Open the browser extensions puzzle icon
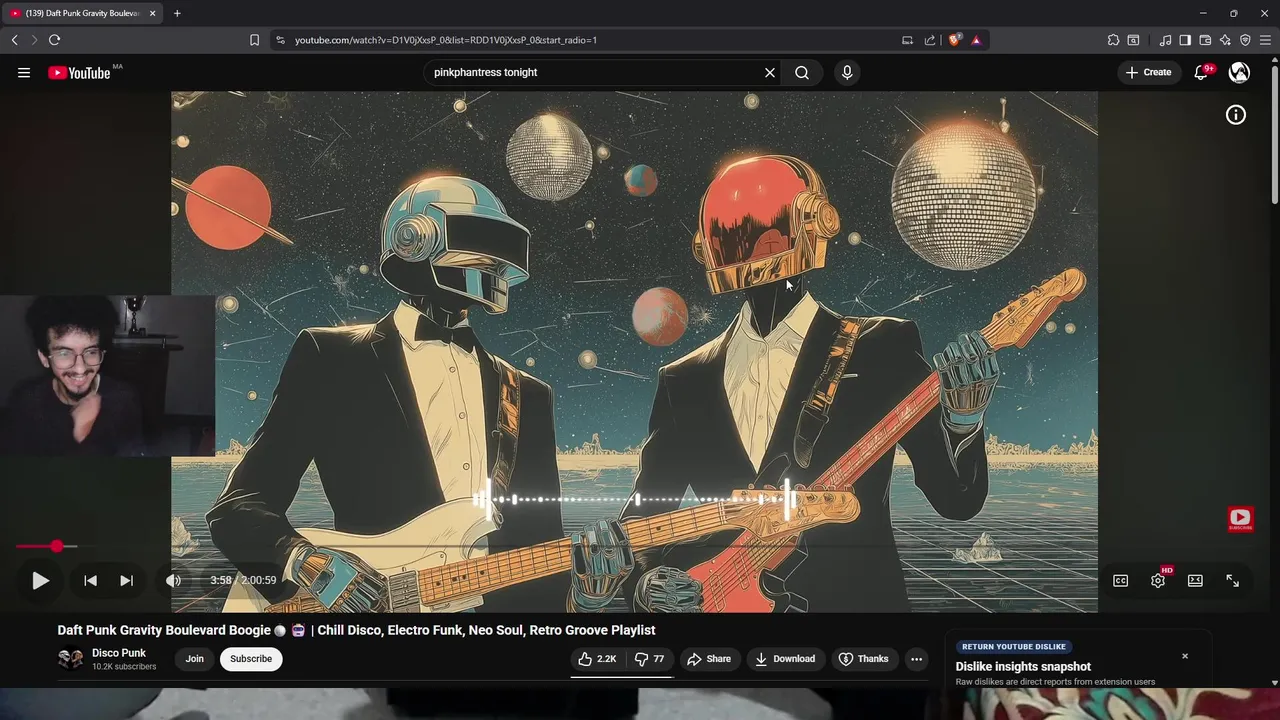Screen dimensions: 1280x720 [1113, 40]
